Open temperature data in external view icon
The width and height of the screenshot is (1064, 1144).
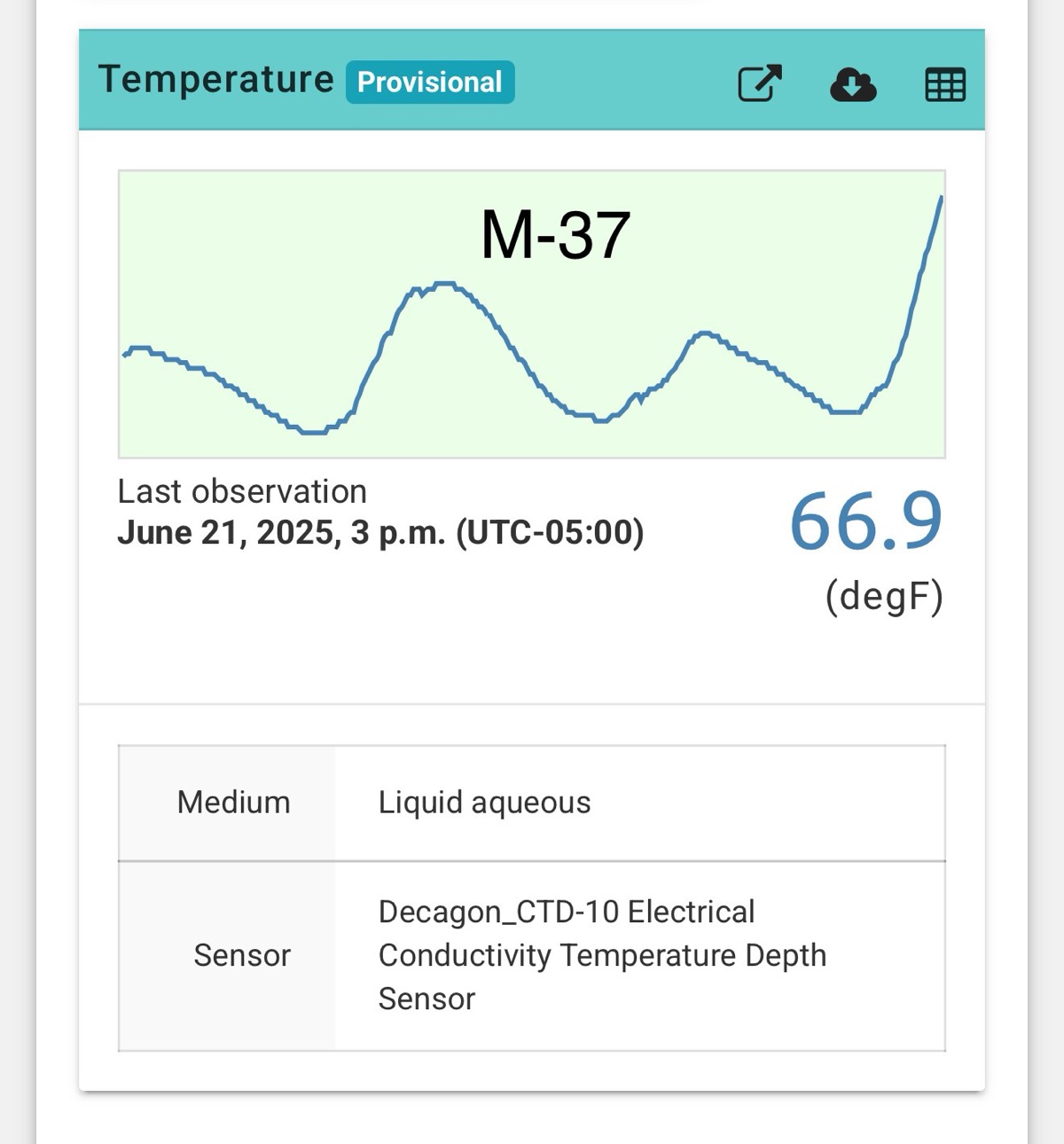[x=760, y=83]
